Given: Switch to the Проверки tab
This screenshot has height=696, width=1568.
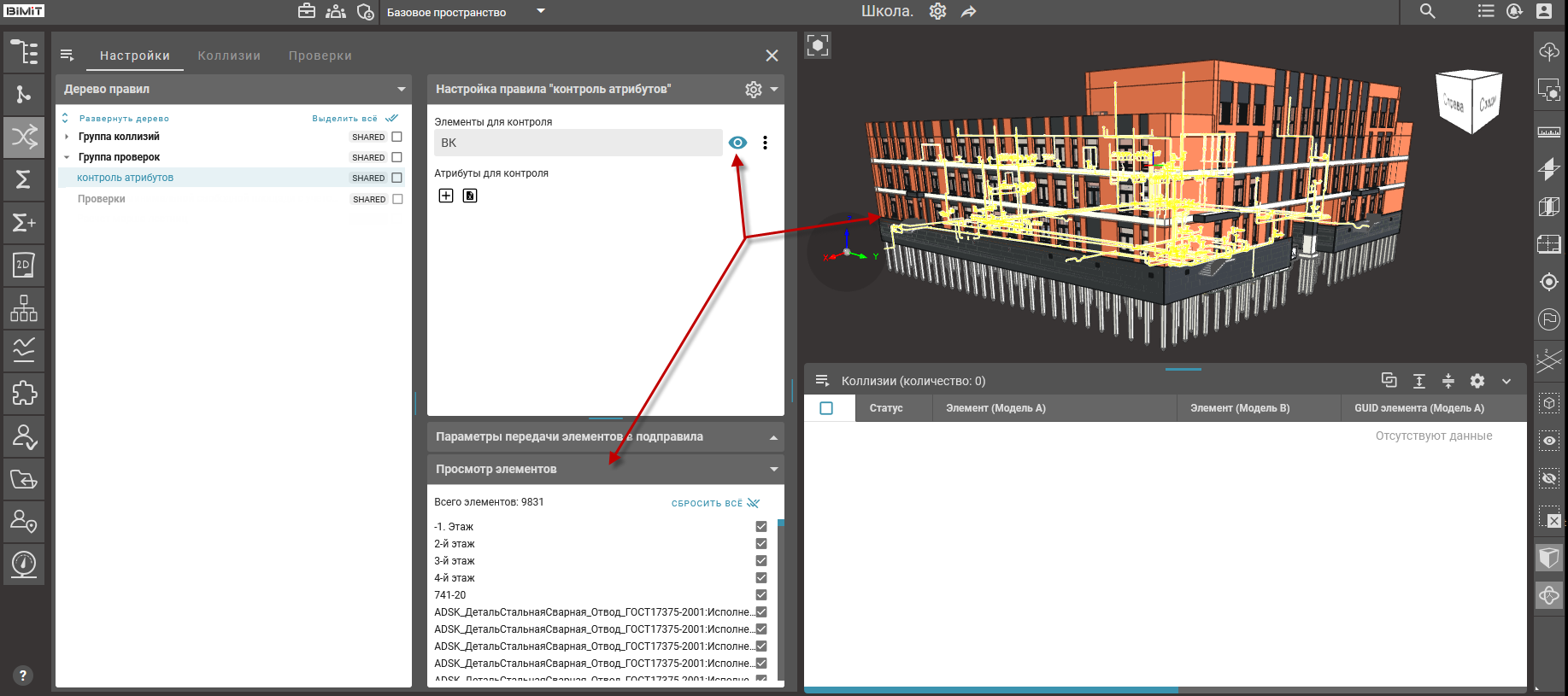Looking at the screenshot, I should [320, 56].
